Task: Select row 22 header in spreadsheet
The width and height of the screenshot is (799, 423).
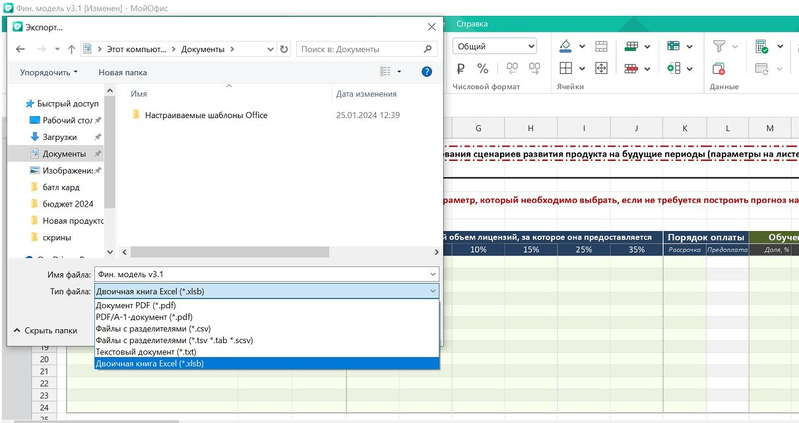Action: coord(44,383)
